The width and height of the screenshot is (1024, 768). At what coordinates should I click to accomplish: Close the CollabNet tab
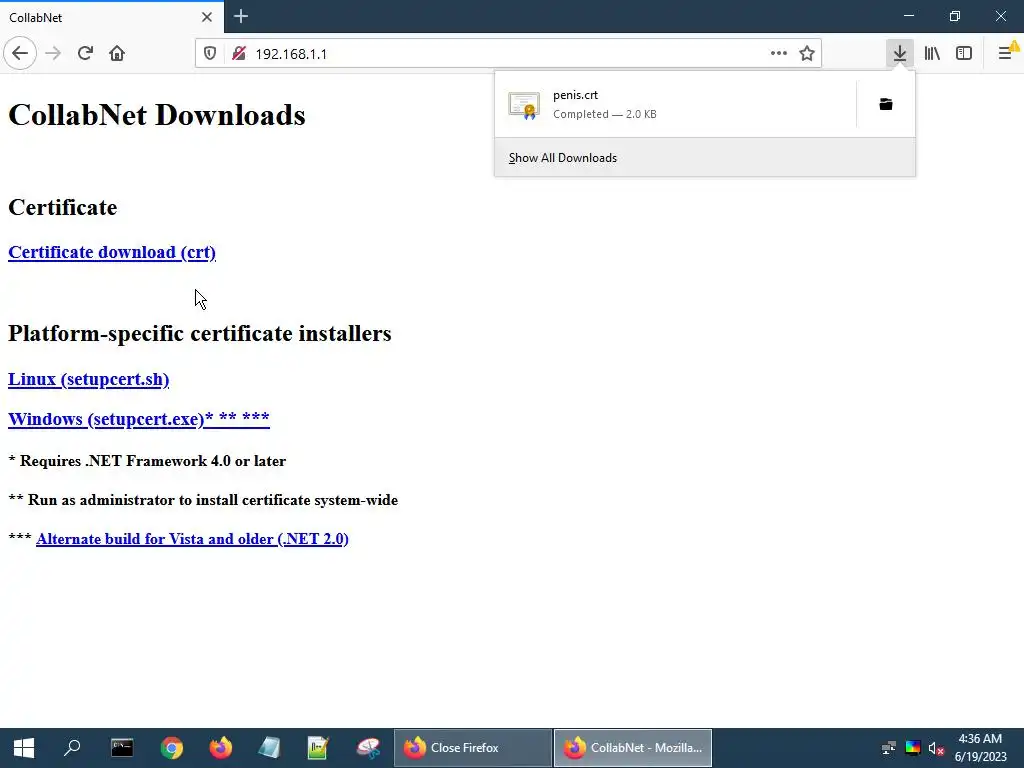tap(207, 17)
